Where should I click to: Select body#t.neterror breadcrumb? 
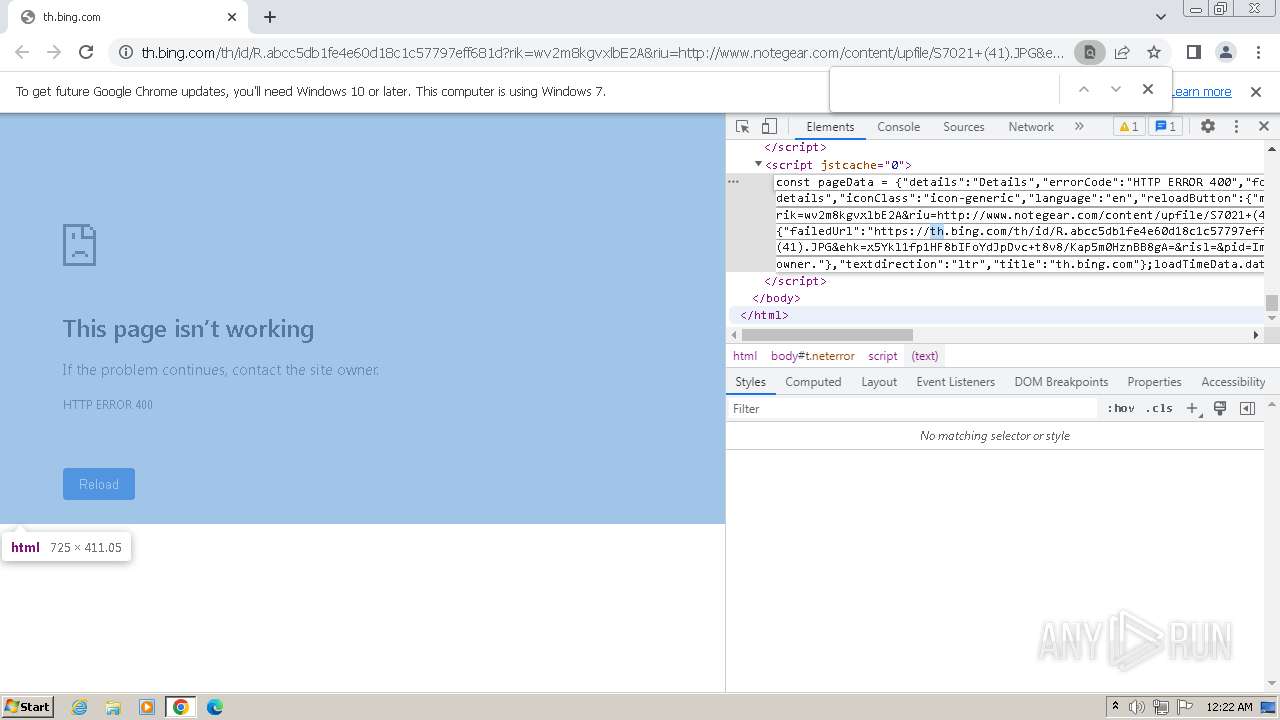812,356
